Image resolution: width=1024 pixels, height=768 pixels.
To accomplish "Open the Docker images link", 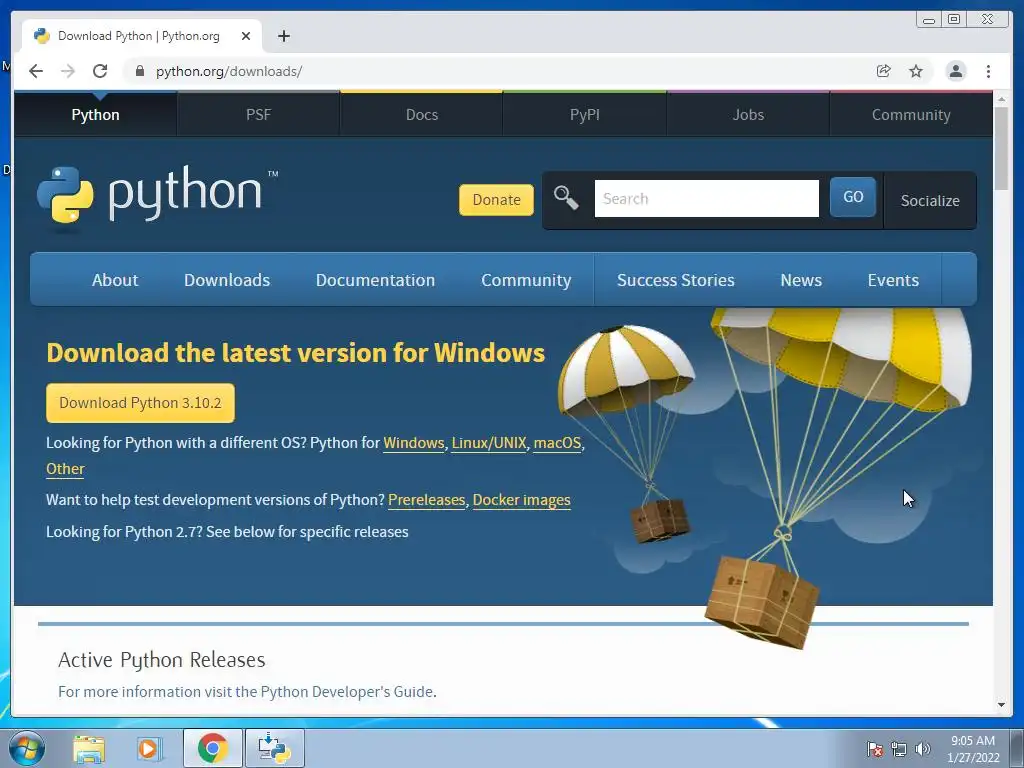I will 521,500.
